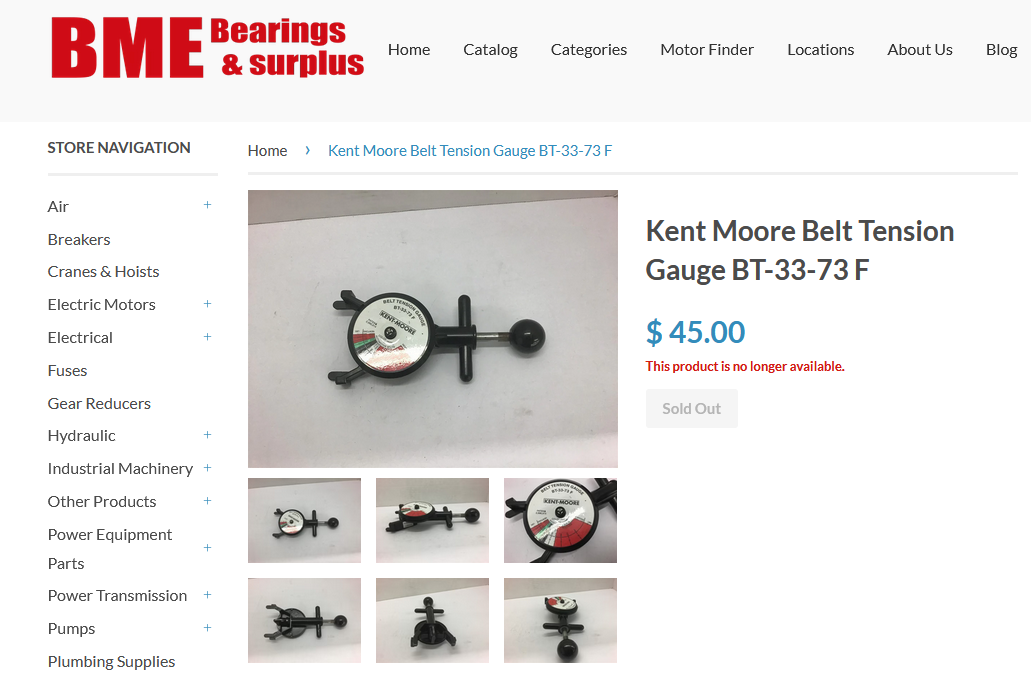The image size is (1031, 678).
Task: Click the BME Bearings & Surplus logo
Action: [x=207, y=48]
